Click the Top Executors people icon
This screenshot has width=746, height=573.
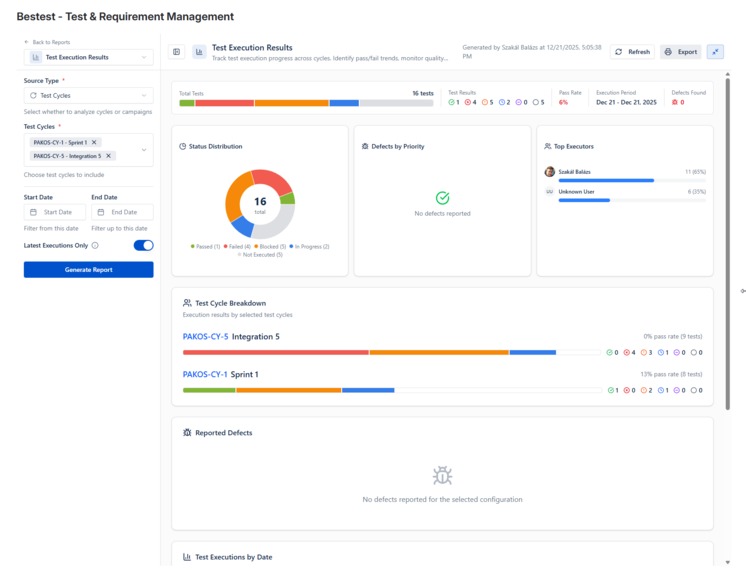pos(548,147)
